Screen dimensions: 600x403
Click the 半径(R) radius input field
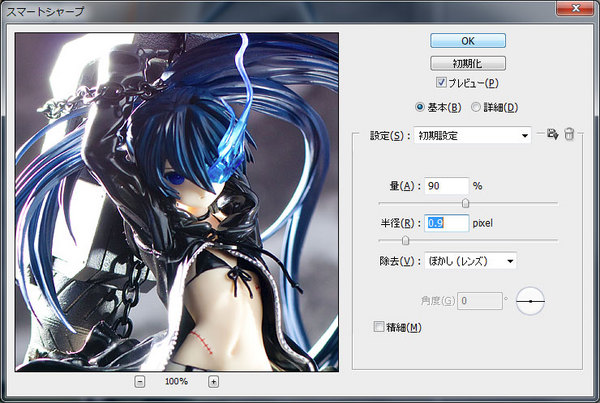447,223
